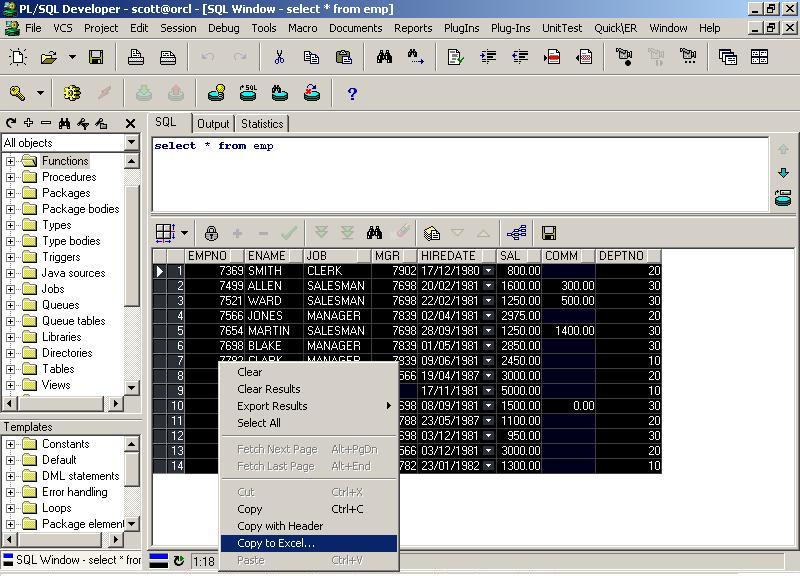The image size is (800, 576).
Task: Click the refresh icon in object browser
Action: coord(11,124)
